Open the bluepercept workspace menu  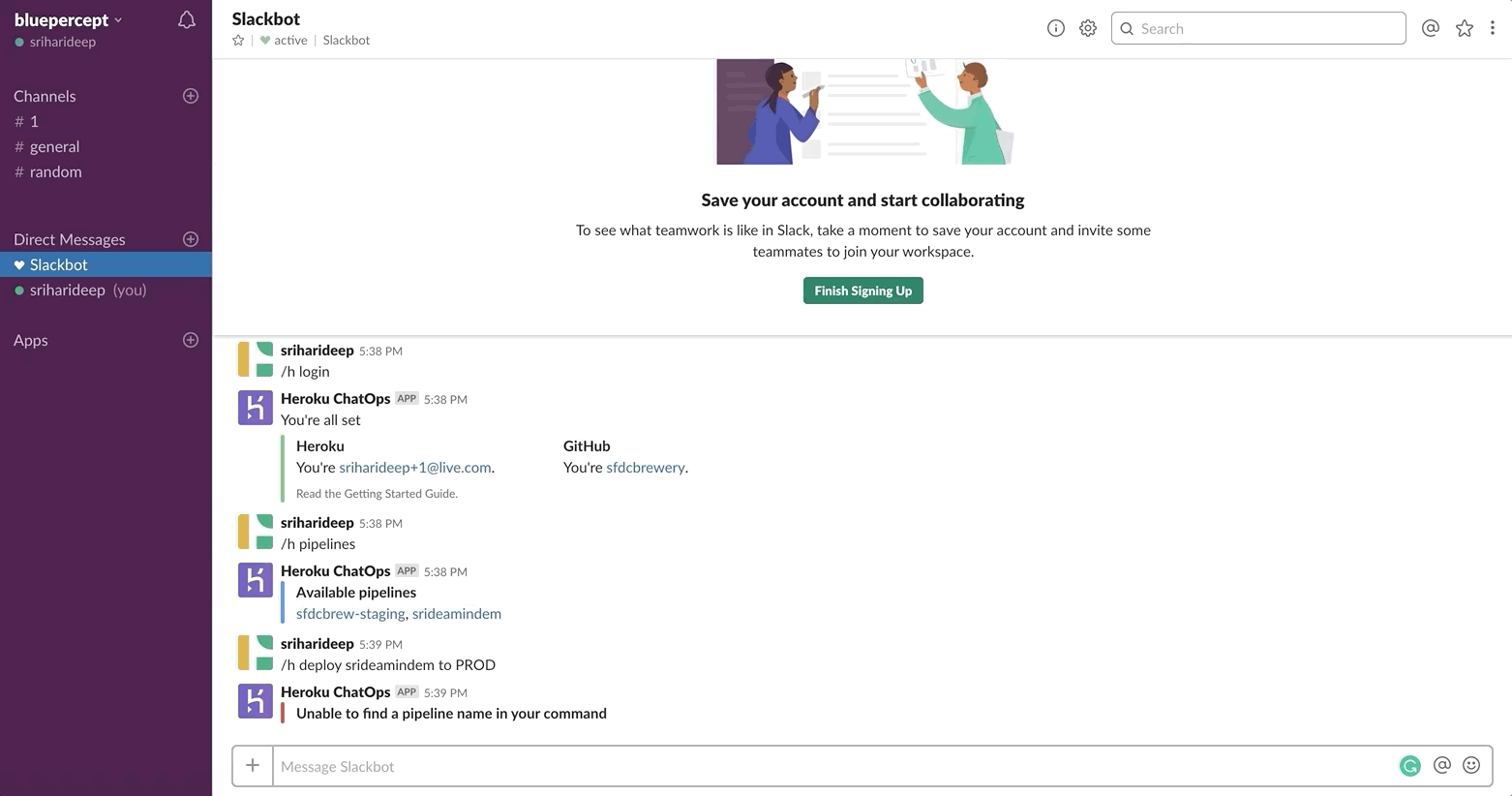click(69, 19)
